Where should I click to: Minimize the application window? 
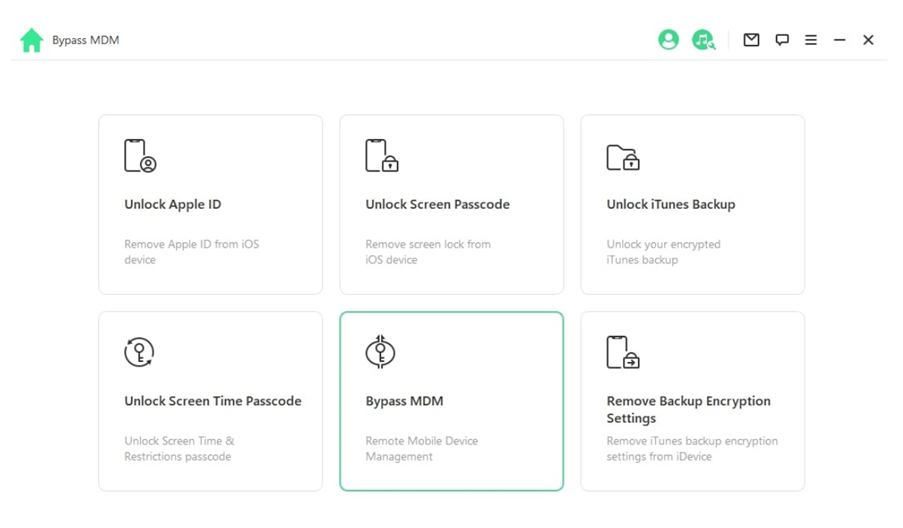coord(840,40)
